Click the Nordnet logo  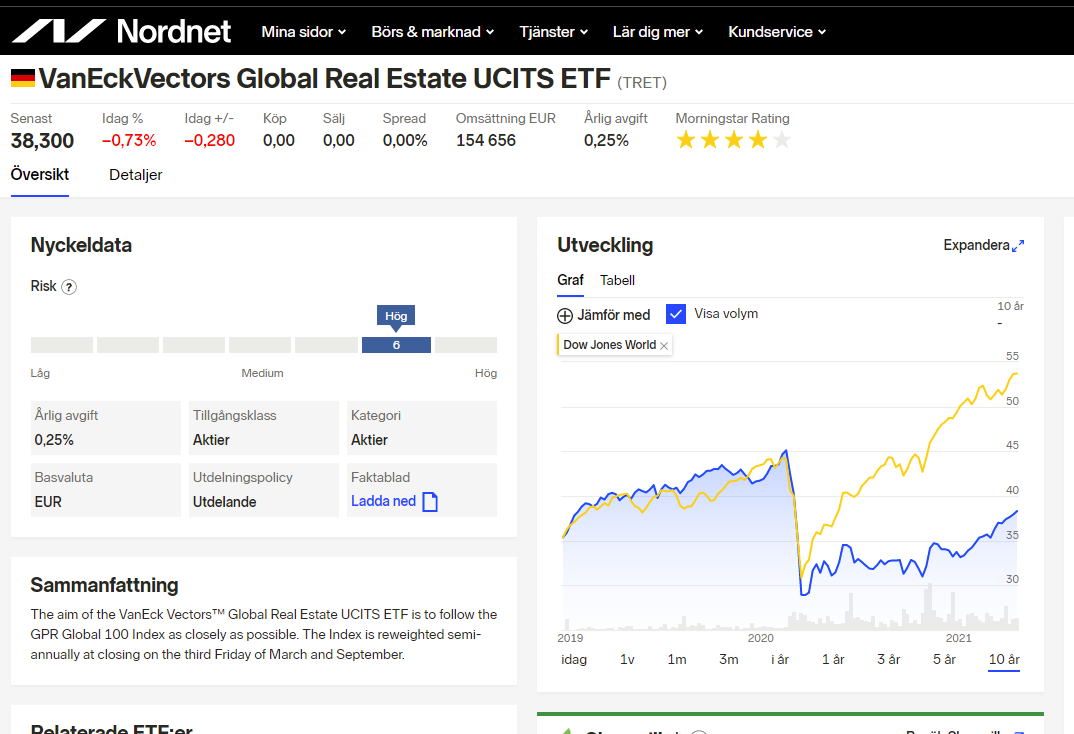[122, 31]
